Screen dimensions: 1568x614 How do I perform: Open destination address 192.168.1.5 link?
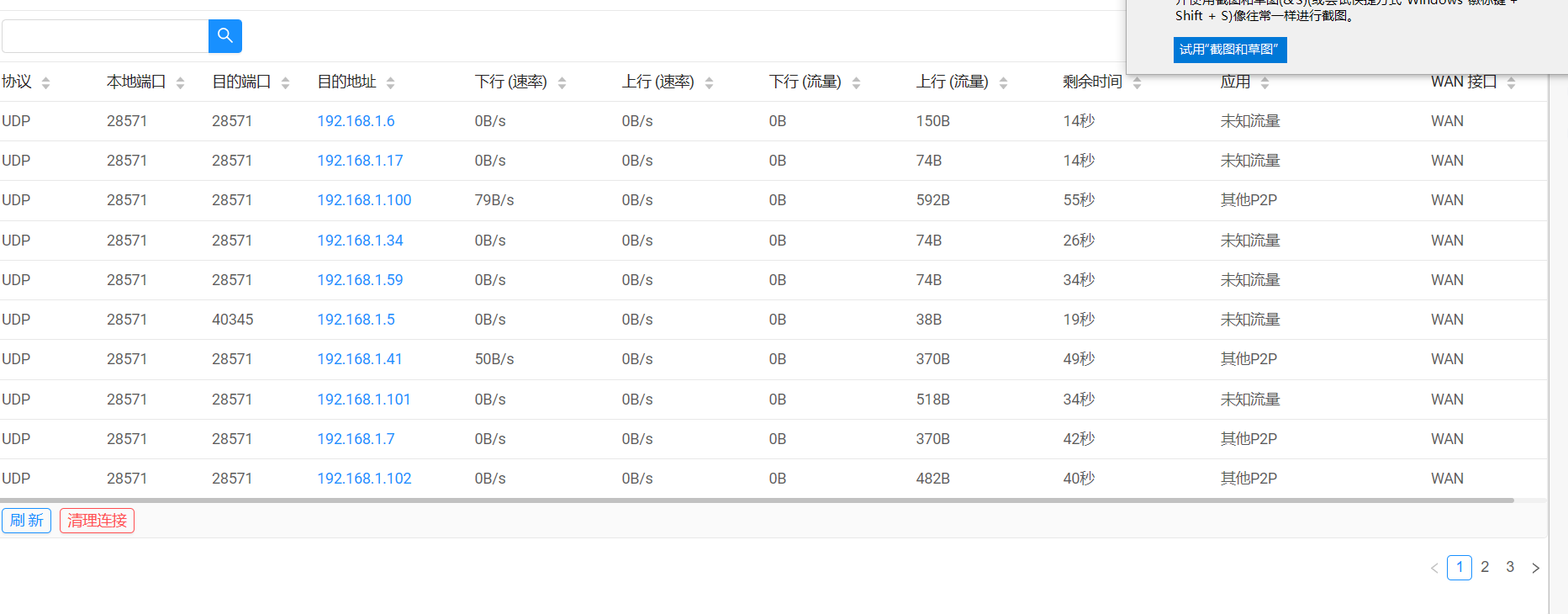356,320
